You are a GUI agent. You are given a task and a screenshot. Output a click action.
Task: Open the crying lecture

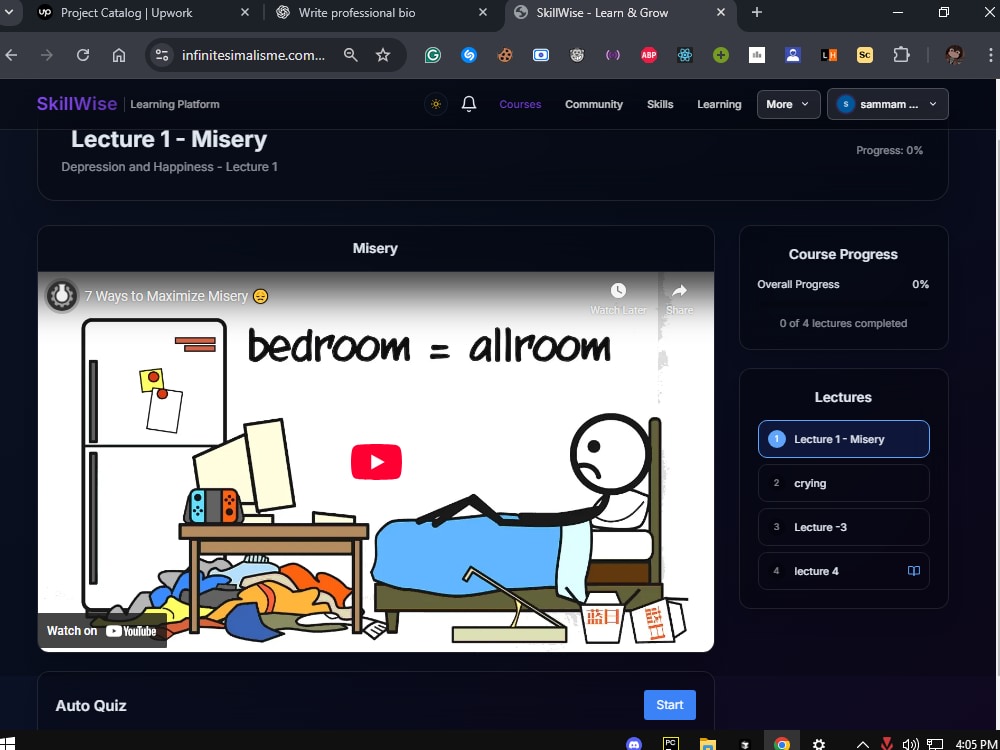[x=843, y=483]
